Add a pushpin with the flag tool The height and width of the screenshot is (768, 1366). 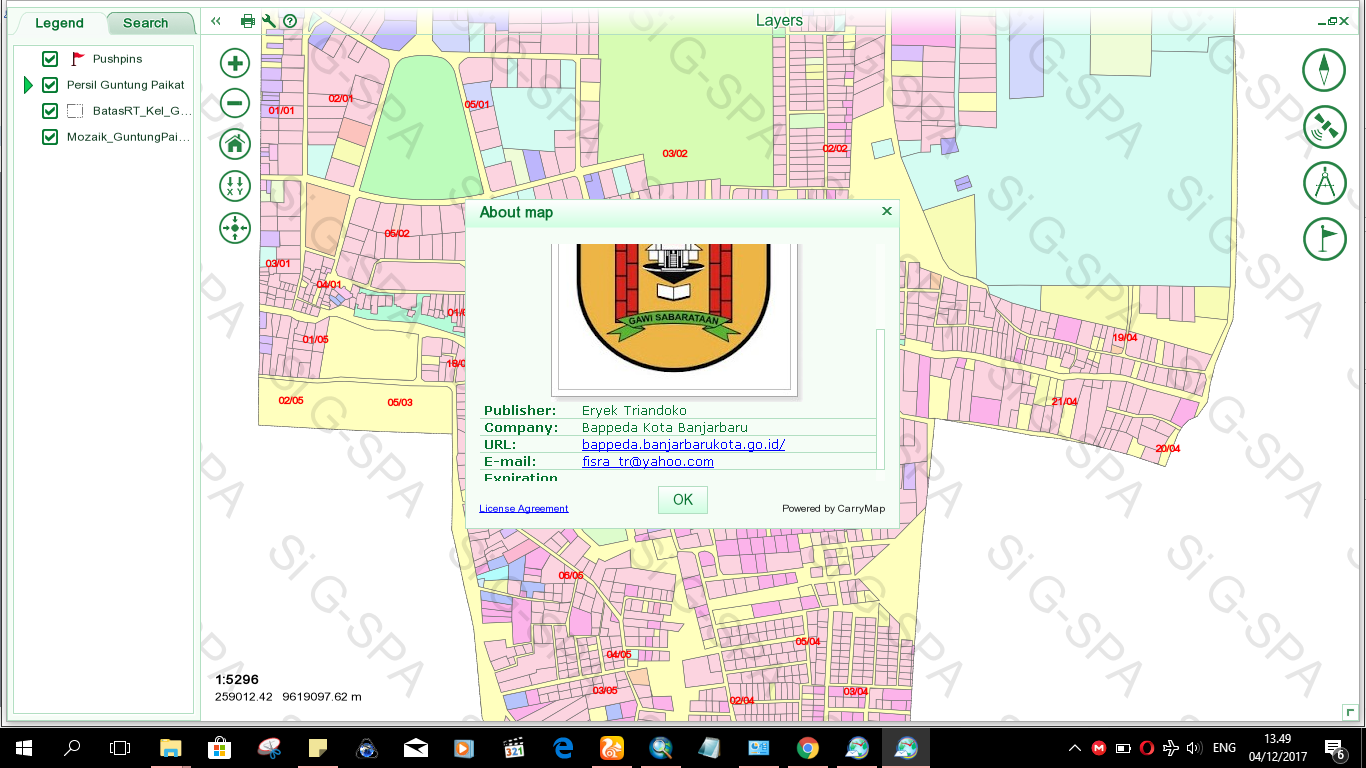(1324, 240)
